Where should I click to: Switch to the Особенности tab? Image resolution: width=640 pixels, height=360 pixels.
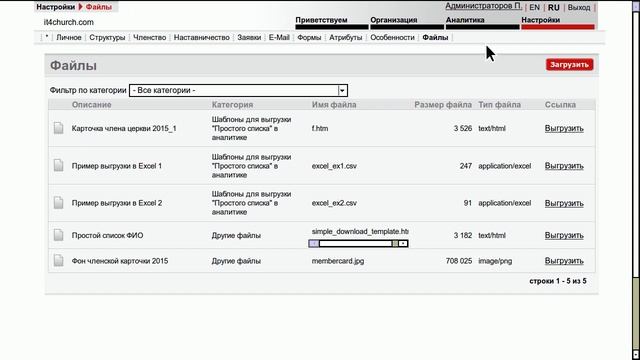(392, 38)
